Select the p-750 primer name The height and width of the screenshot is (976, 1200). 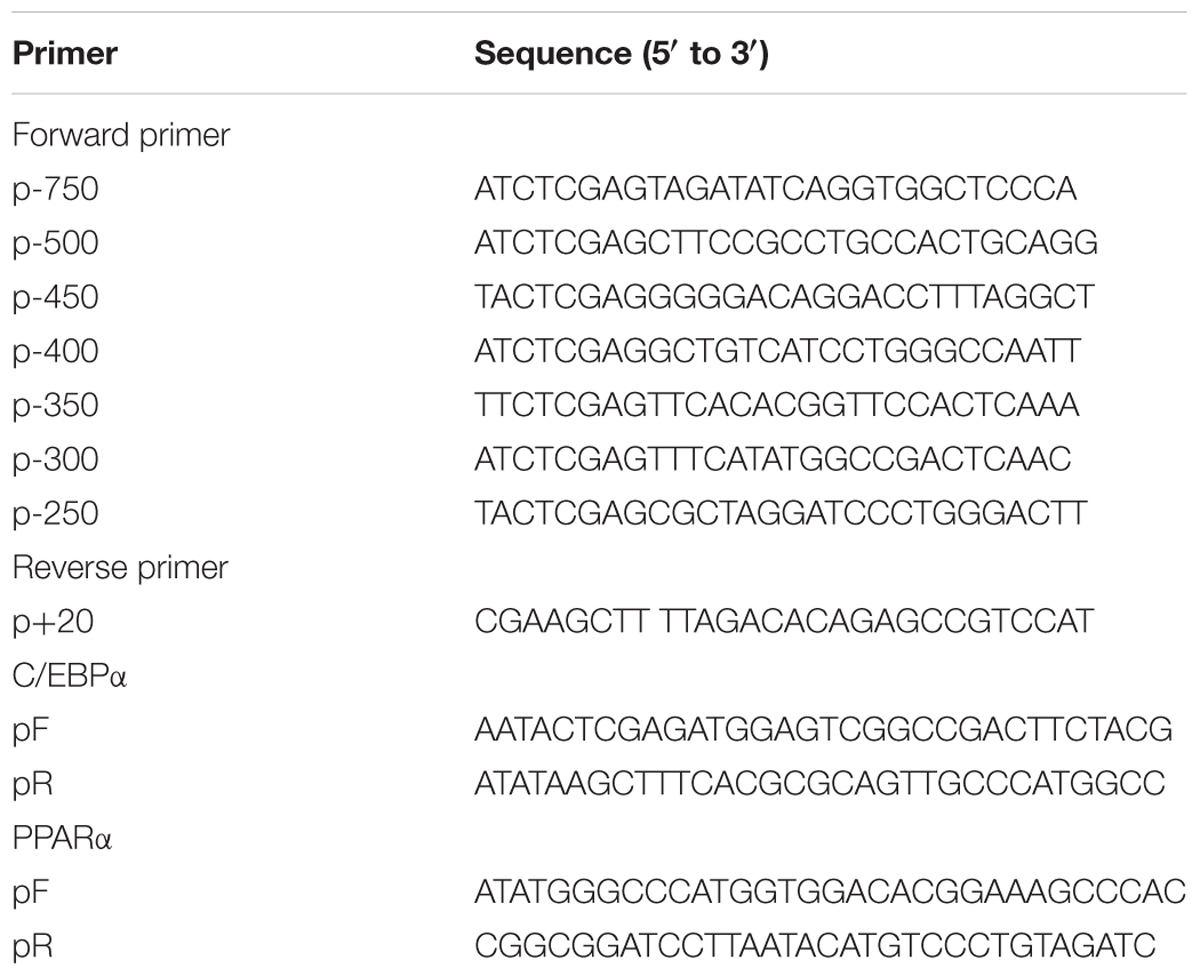click(x=55, y=189)
